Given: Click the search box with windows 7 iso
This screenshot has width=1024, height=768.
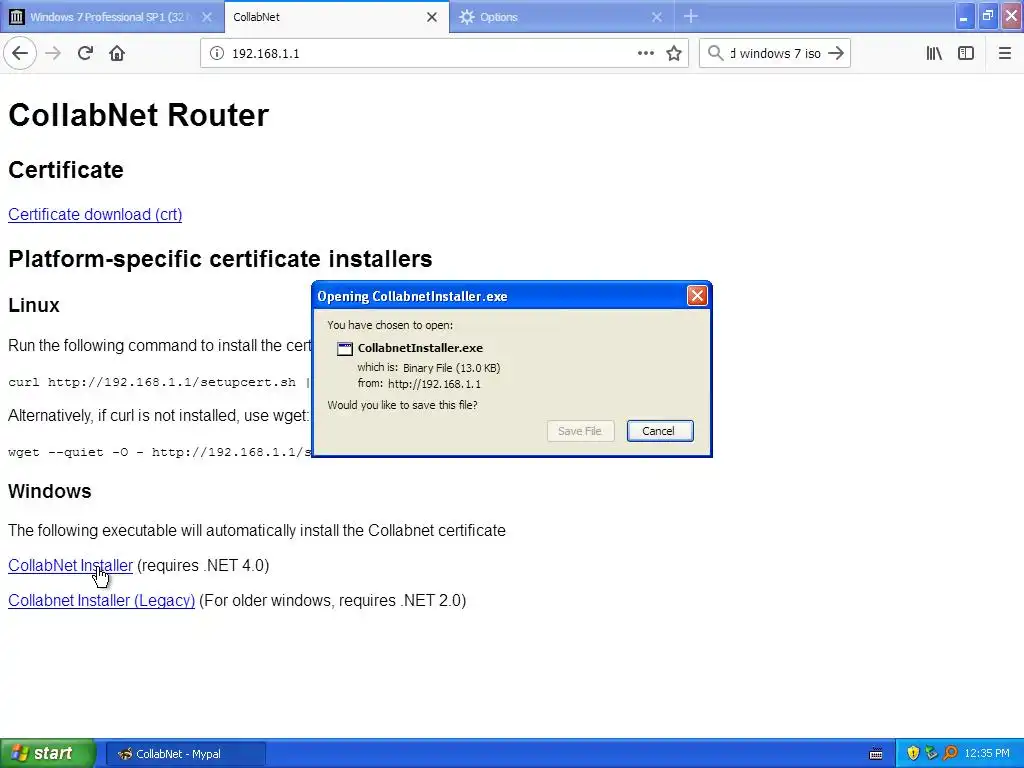Looking at the screenshot, I should [774, 53].
